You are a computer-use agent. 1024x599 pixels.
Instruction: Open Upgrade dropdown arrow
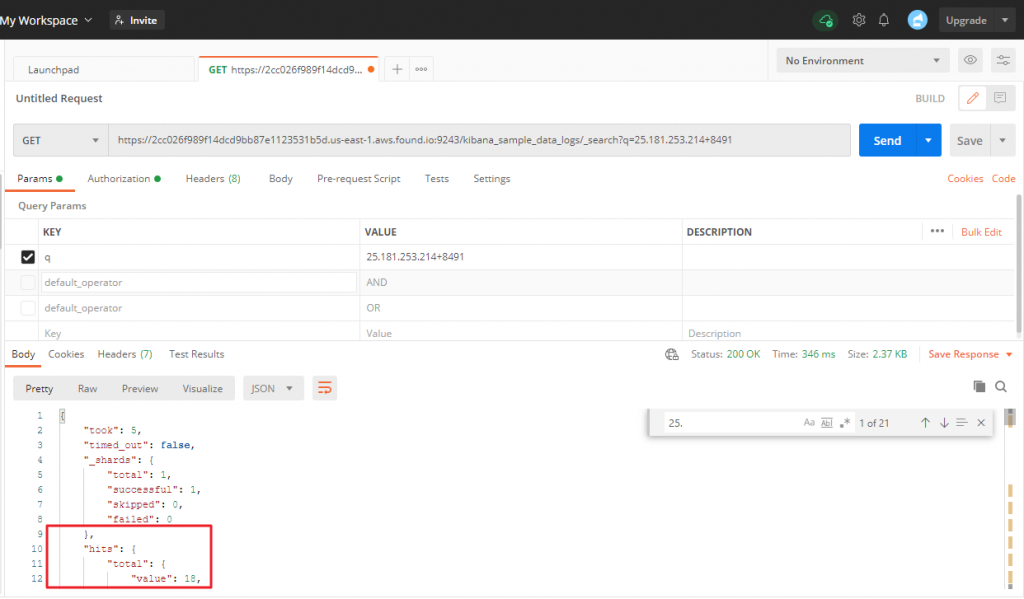1004,20
